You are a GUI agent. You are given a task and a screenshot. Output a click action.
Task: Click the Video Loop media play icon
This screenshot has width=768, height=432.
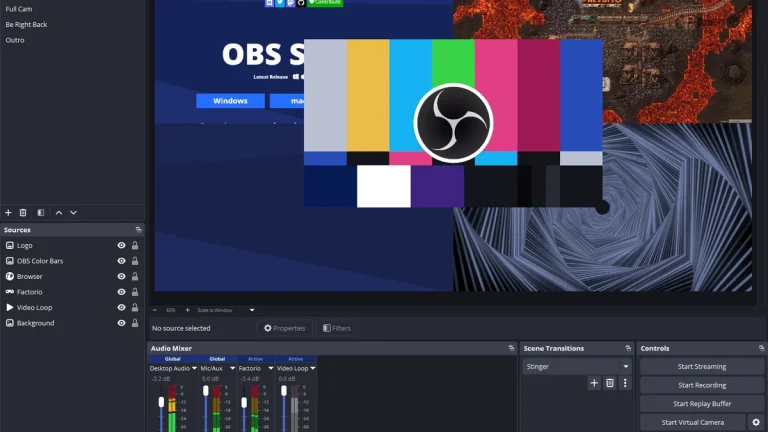[9, 308]
